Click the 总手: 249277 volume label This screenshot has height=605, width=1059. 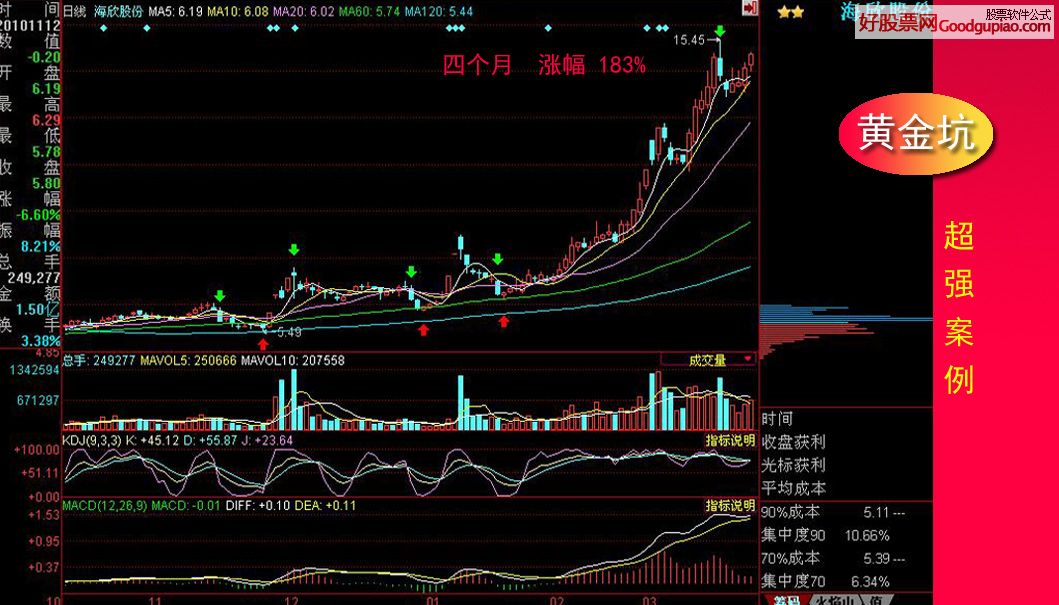tap(98, 361)
